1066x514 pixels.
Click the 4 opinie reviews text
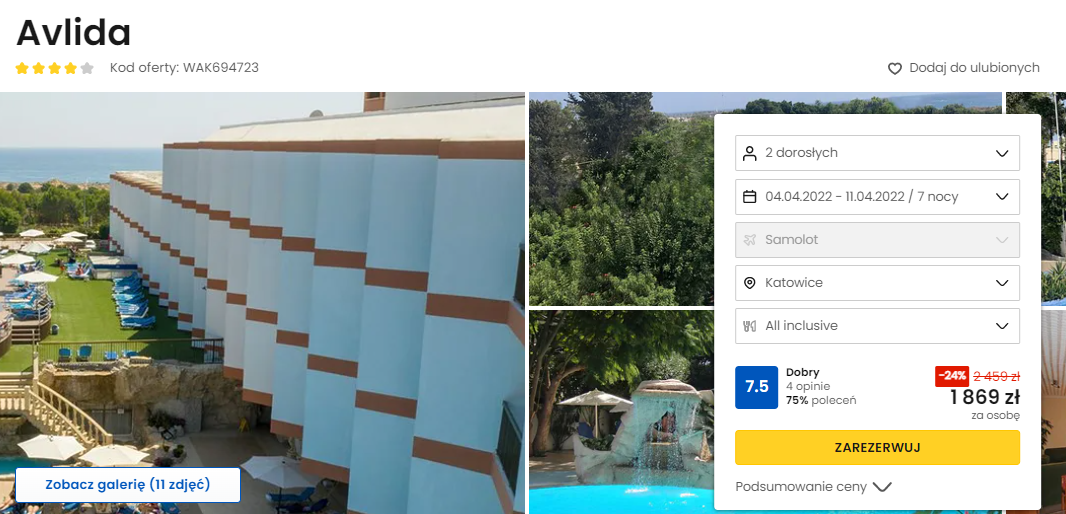click(x=808, y=386)
